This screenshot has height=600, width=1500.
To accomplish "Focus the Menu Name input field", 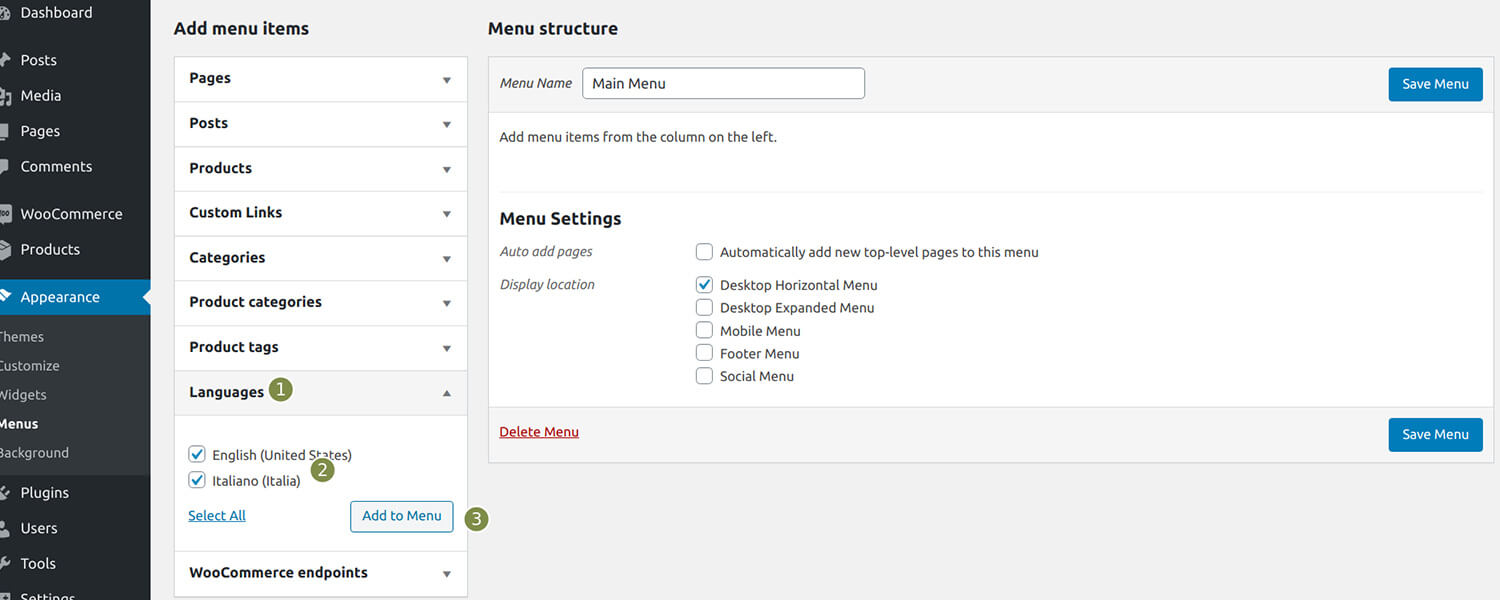I will point(723,83).
